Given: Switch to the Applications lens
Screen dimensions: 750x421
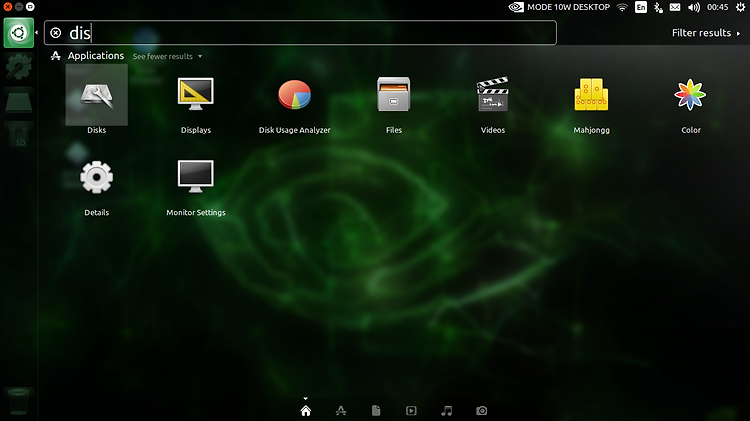Looking at the screenshot, I should pos(341,410).
